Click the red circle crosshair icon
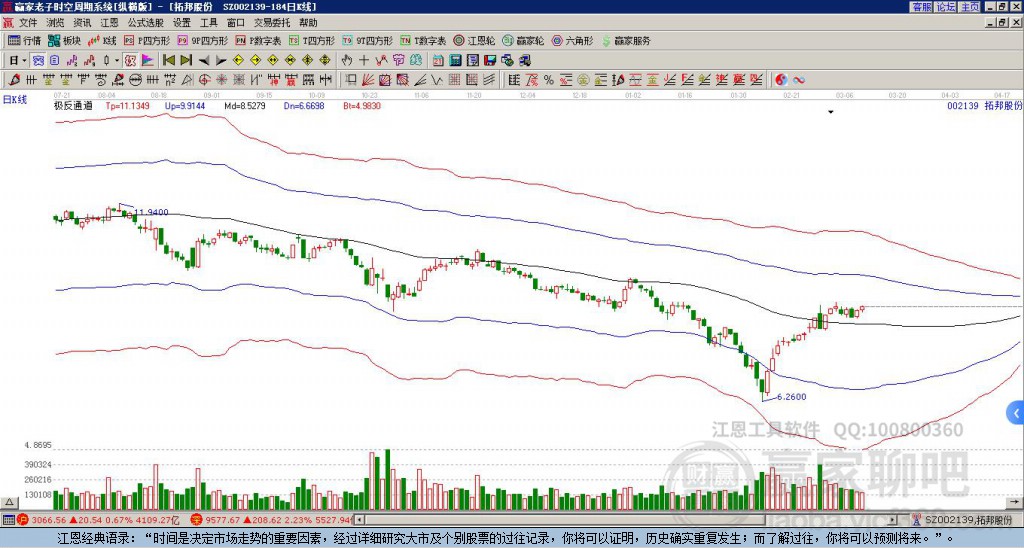The height and width of the screenshot is (548, 1024). (204, 80)
